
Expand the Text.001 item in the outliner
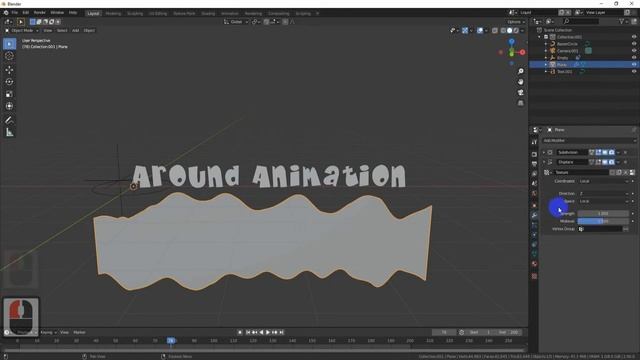tap(546, 71)
